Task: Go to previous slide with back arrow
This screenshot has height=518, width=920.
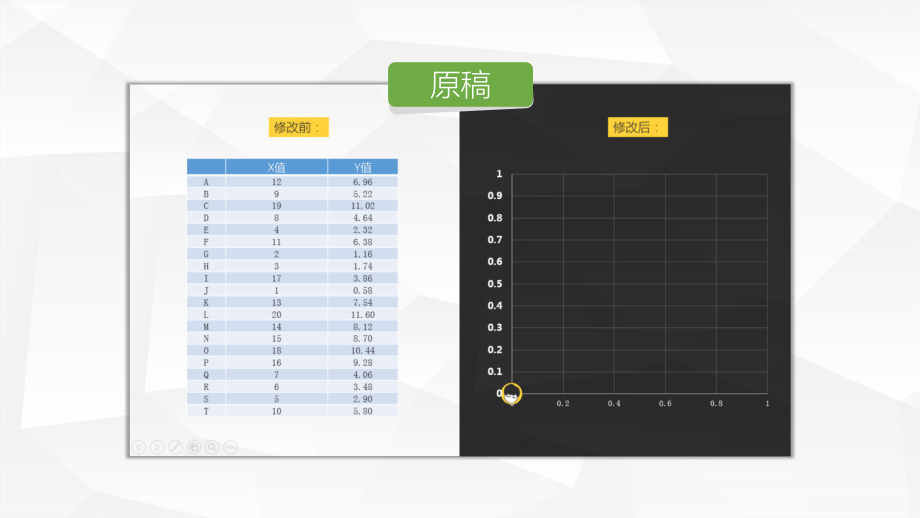Action: tap(139, 447)
